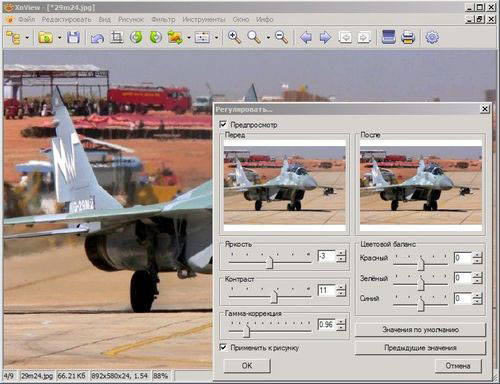Rotate the image clockwise
The image size is (500, 384).
pos(155,37)
